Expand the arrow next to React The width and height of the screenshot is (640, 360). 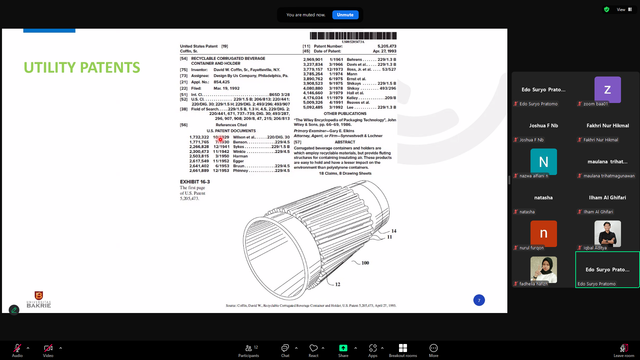coord(323,348)
